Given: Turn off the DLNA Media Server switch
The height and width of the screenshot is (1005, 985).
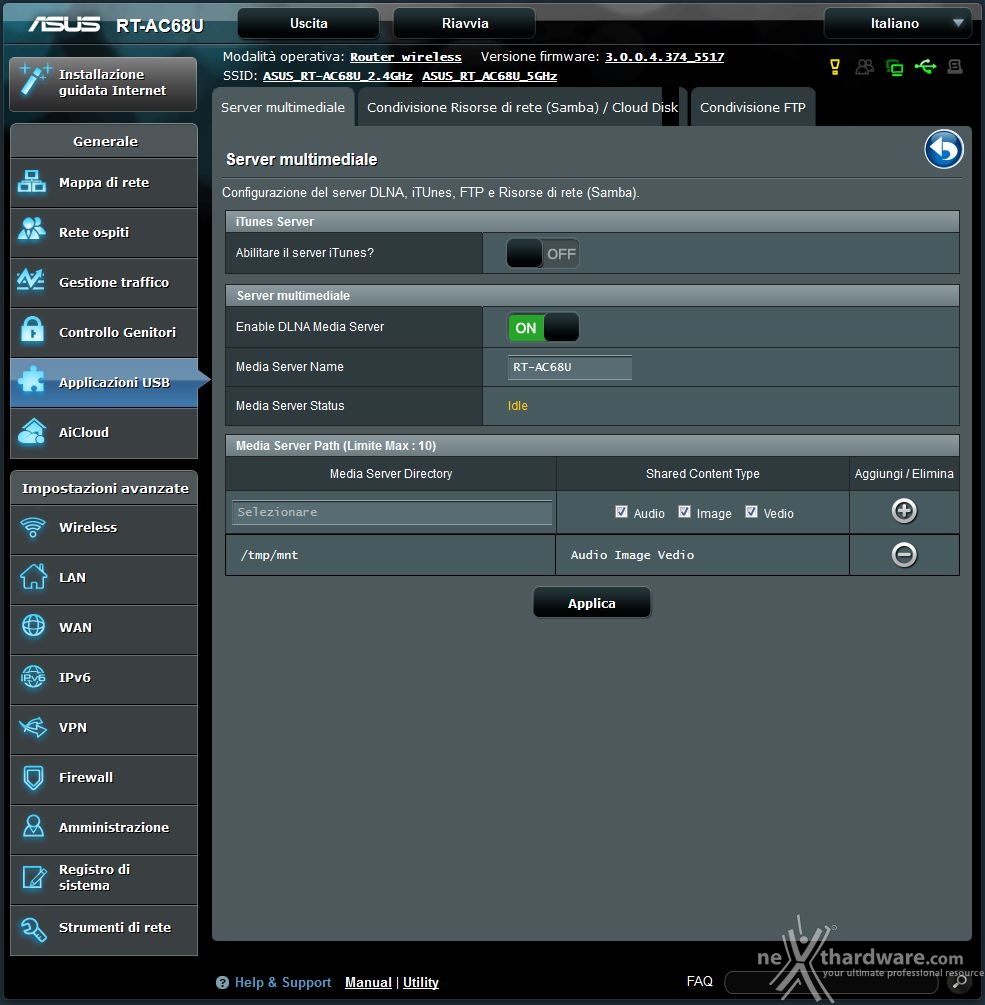Looking at the screenshot, I should coord(543,328).
